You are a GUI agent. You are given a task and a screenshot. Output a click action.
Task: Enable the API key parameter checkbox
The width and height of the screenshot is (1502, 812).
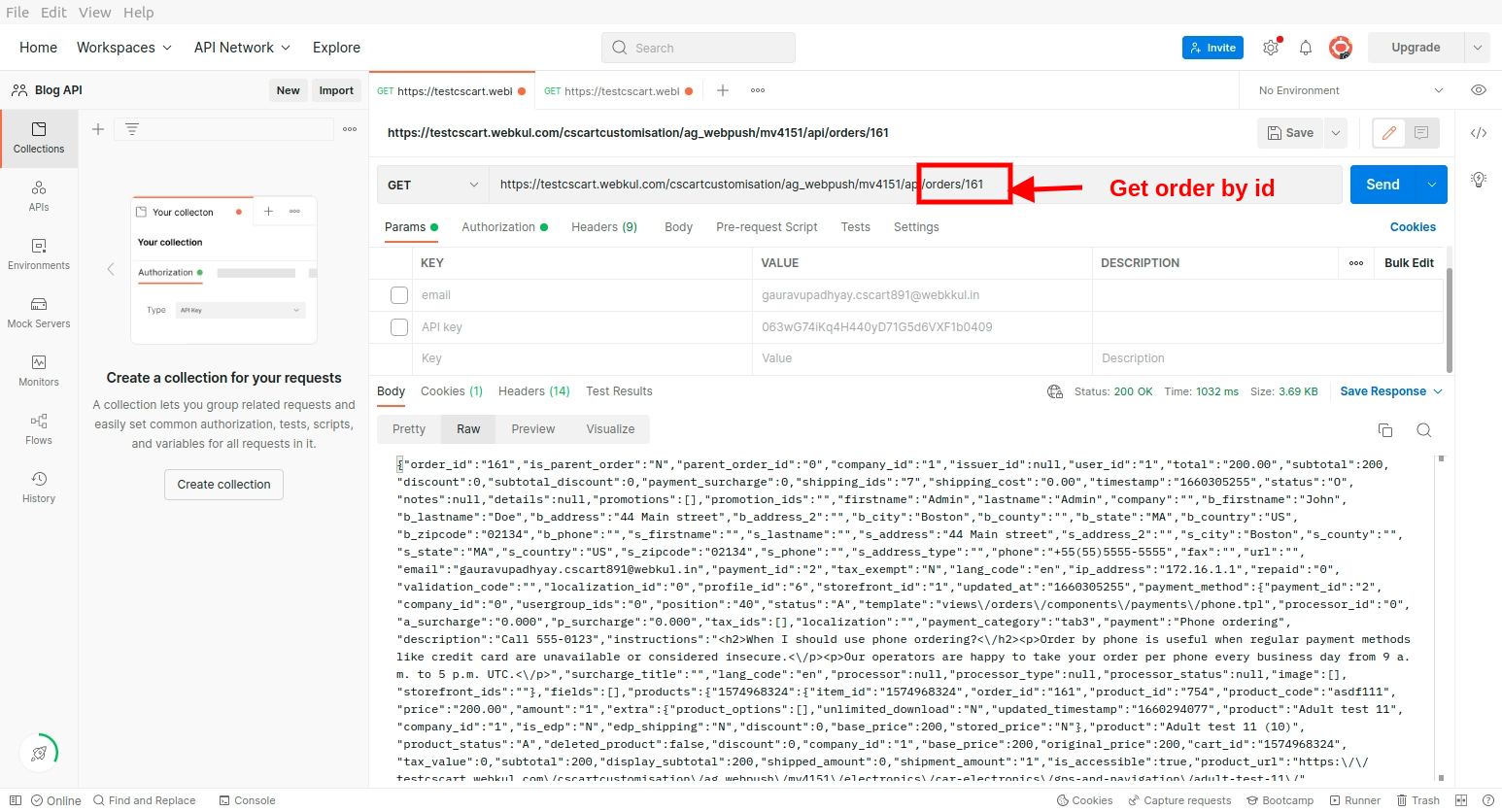coord(398,326)
